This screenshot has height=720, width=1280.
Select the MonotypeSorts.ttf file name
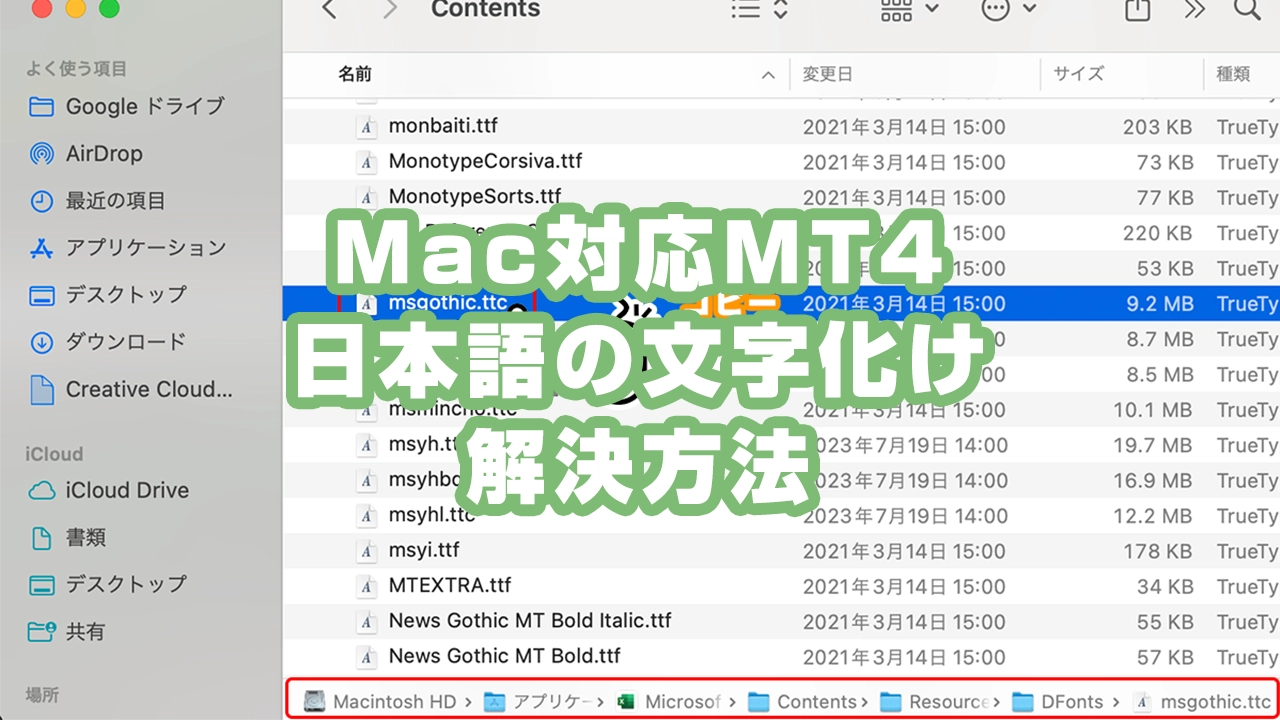coord(475,196)
